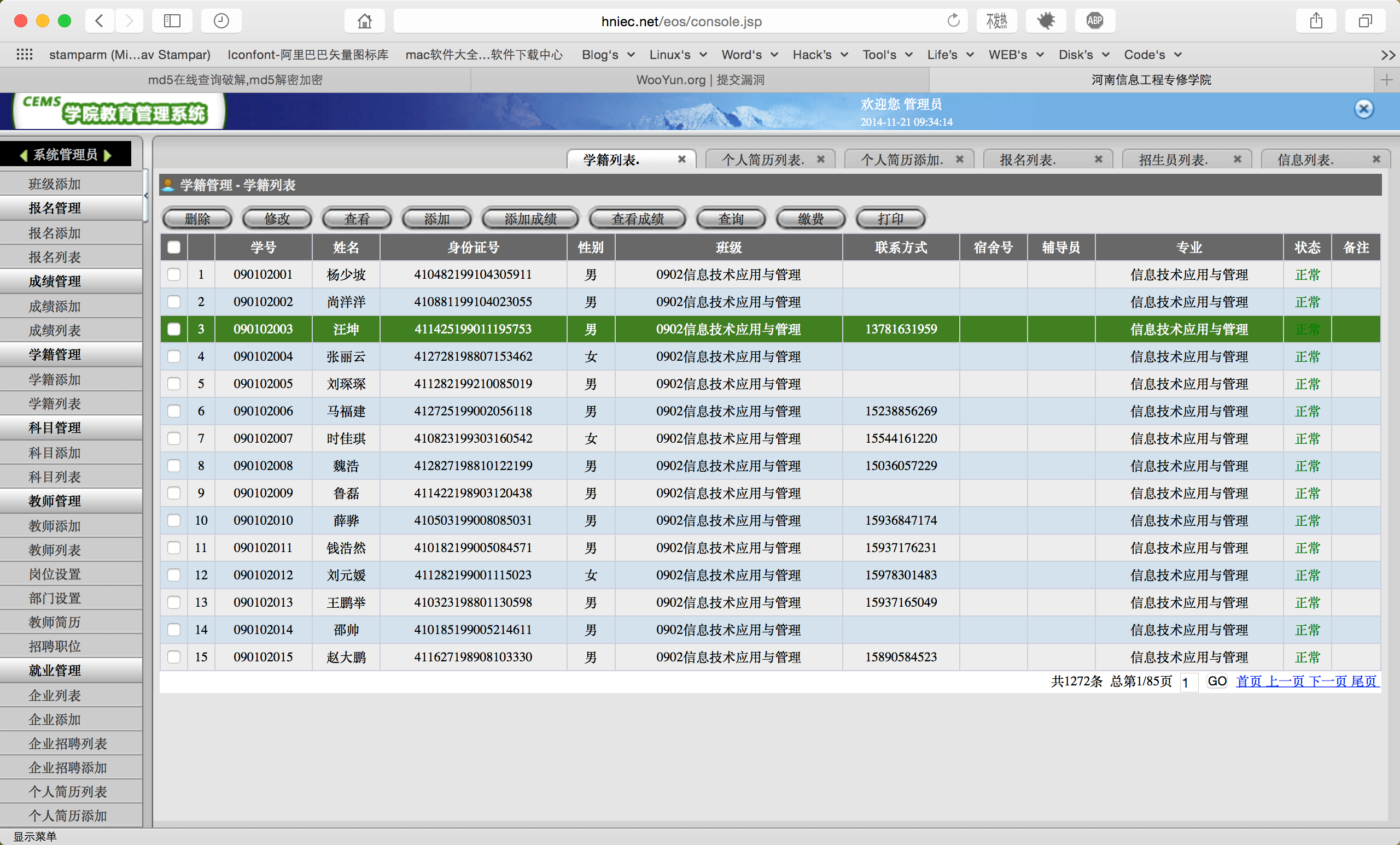Expand the Disk's bookmark folder

tap(1083, 55)
